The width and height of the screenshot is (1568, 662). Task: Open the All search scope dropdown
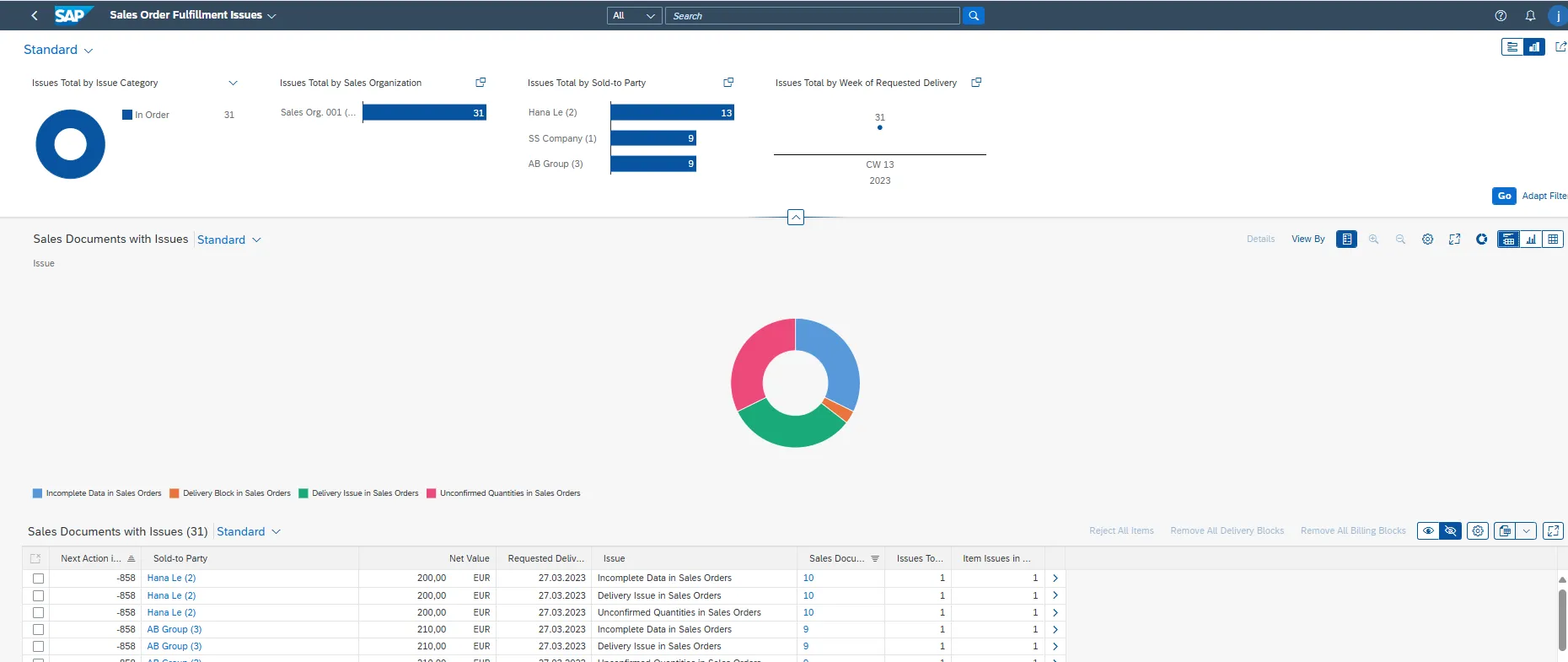pyautogui.click(x=634, y=15)
